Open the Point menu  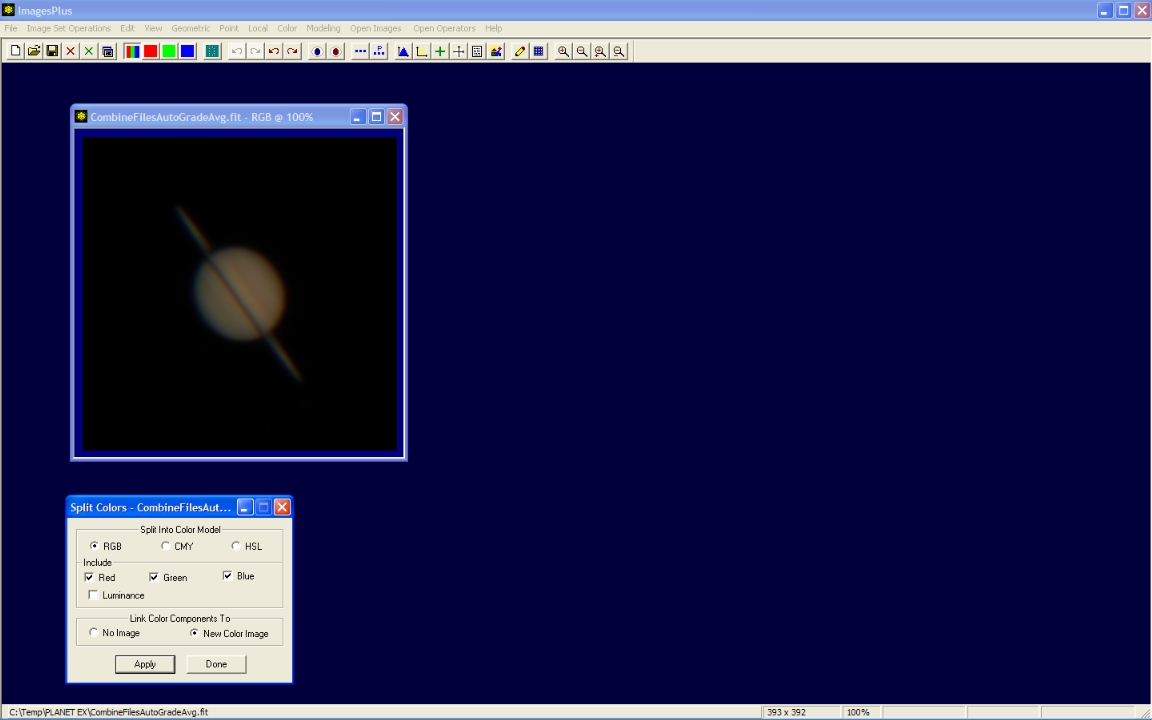pos(228,28)
